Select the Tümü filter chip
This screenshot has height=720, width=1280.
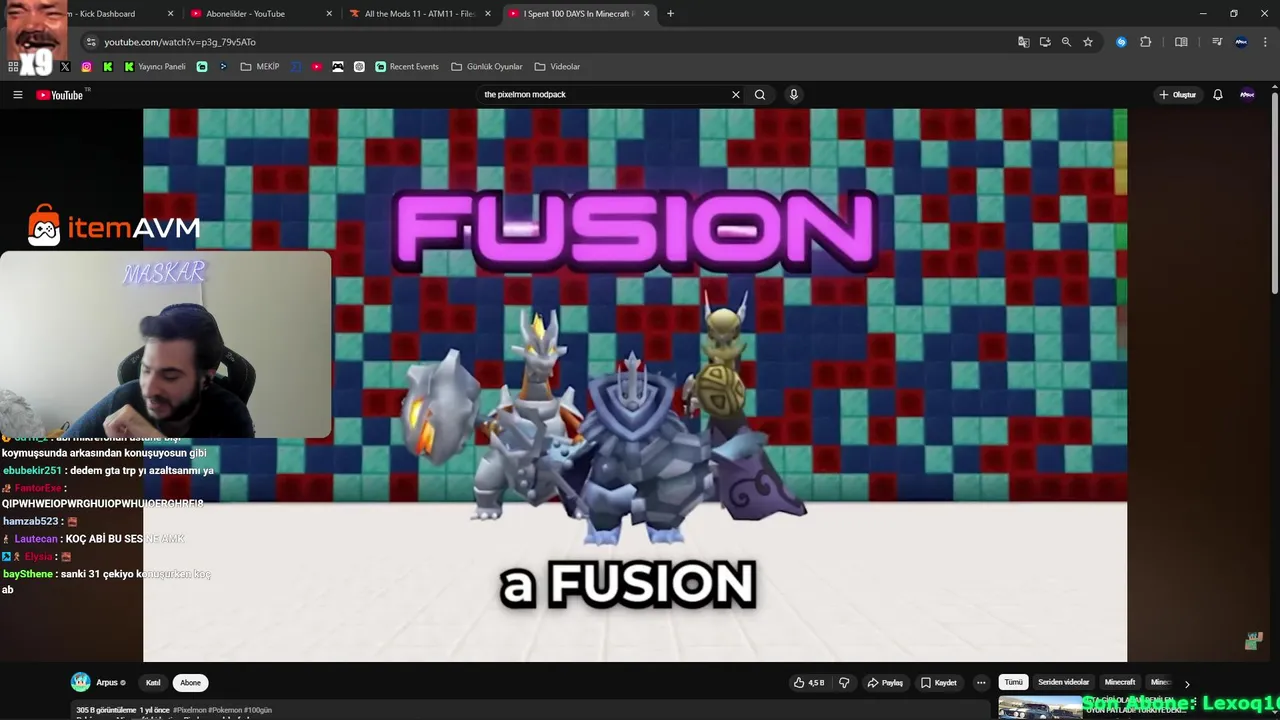(x=1014, y=682)
